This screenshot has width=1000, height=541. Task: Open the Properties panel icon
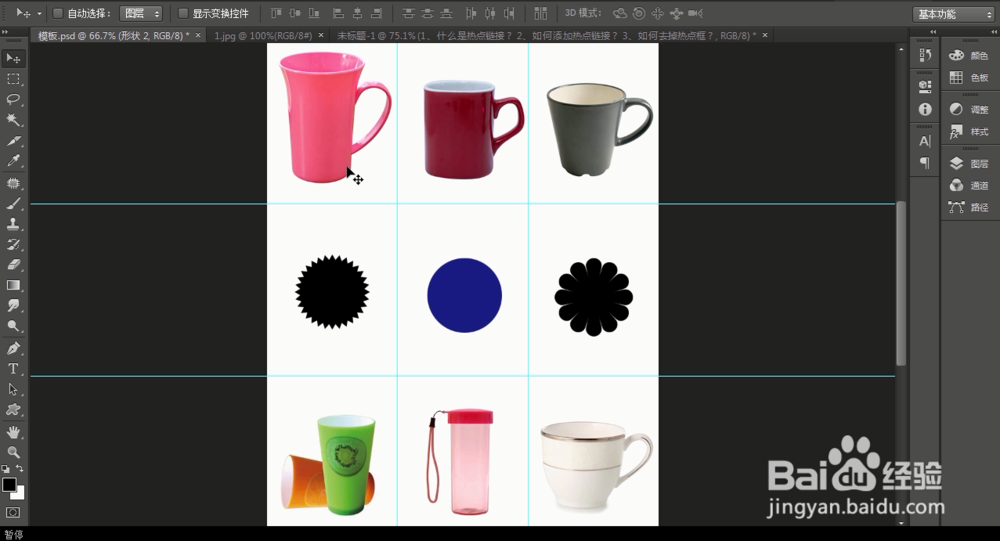pyautogui.click(x=925, y=85)
